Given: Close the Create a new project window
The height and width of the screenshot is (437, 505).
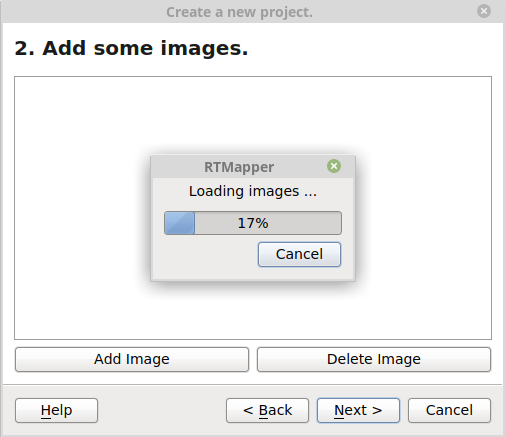Looking at the screenshot, I should point(484,11).
